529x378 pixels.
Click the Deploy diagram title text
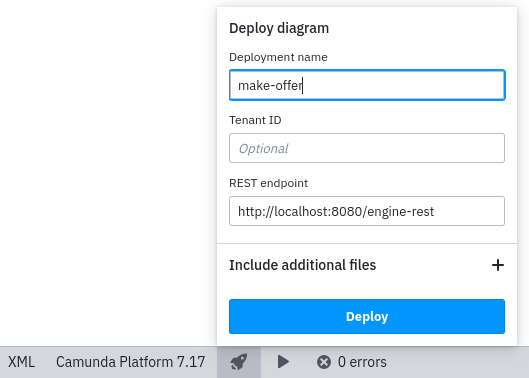coord(279,28)
